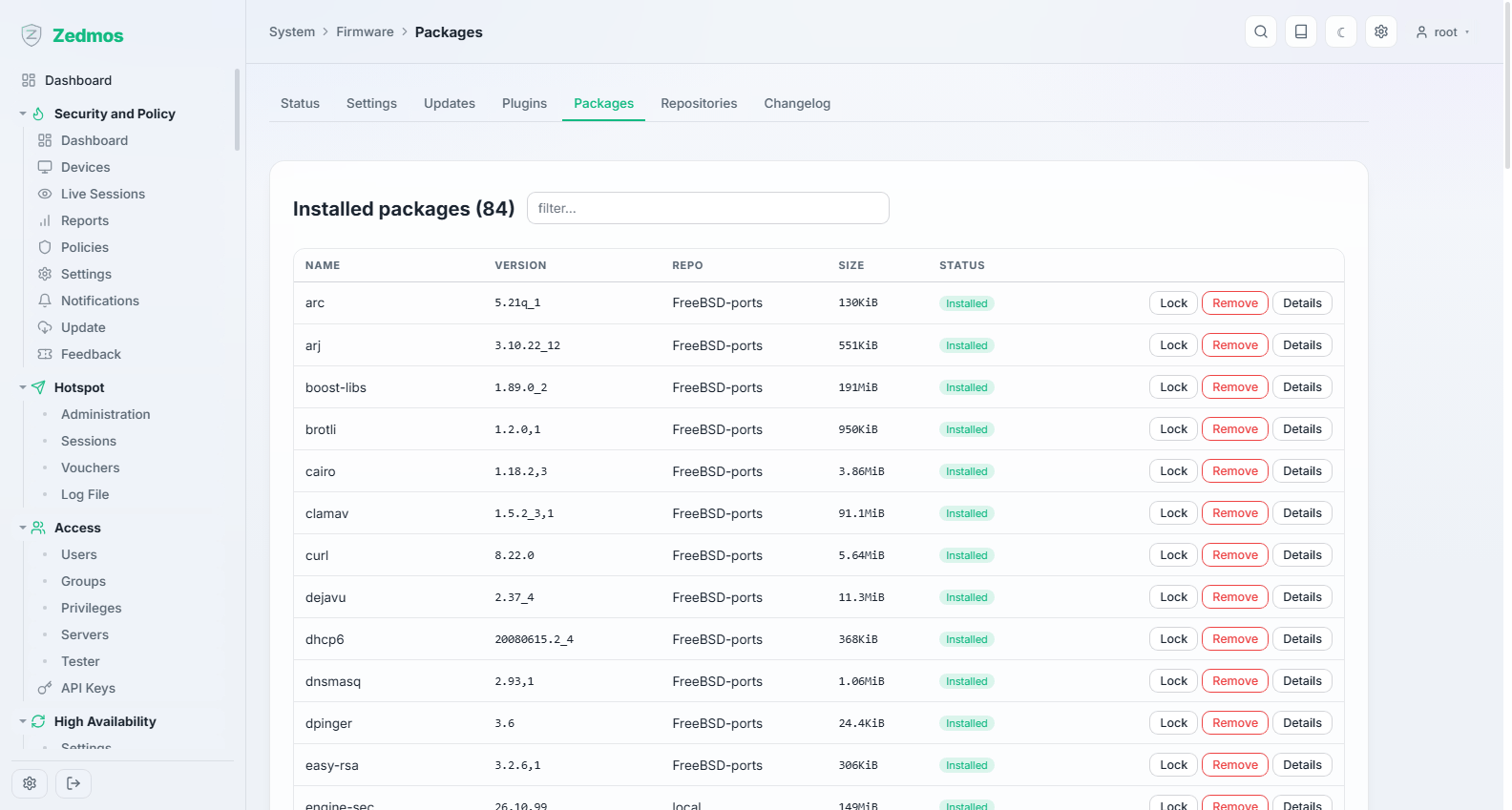1512x810 pixels.
Task: Click bottom sidebar settings gear icon
Action: [x=30, y=783]
